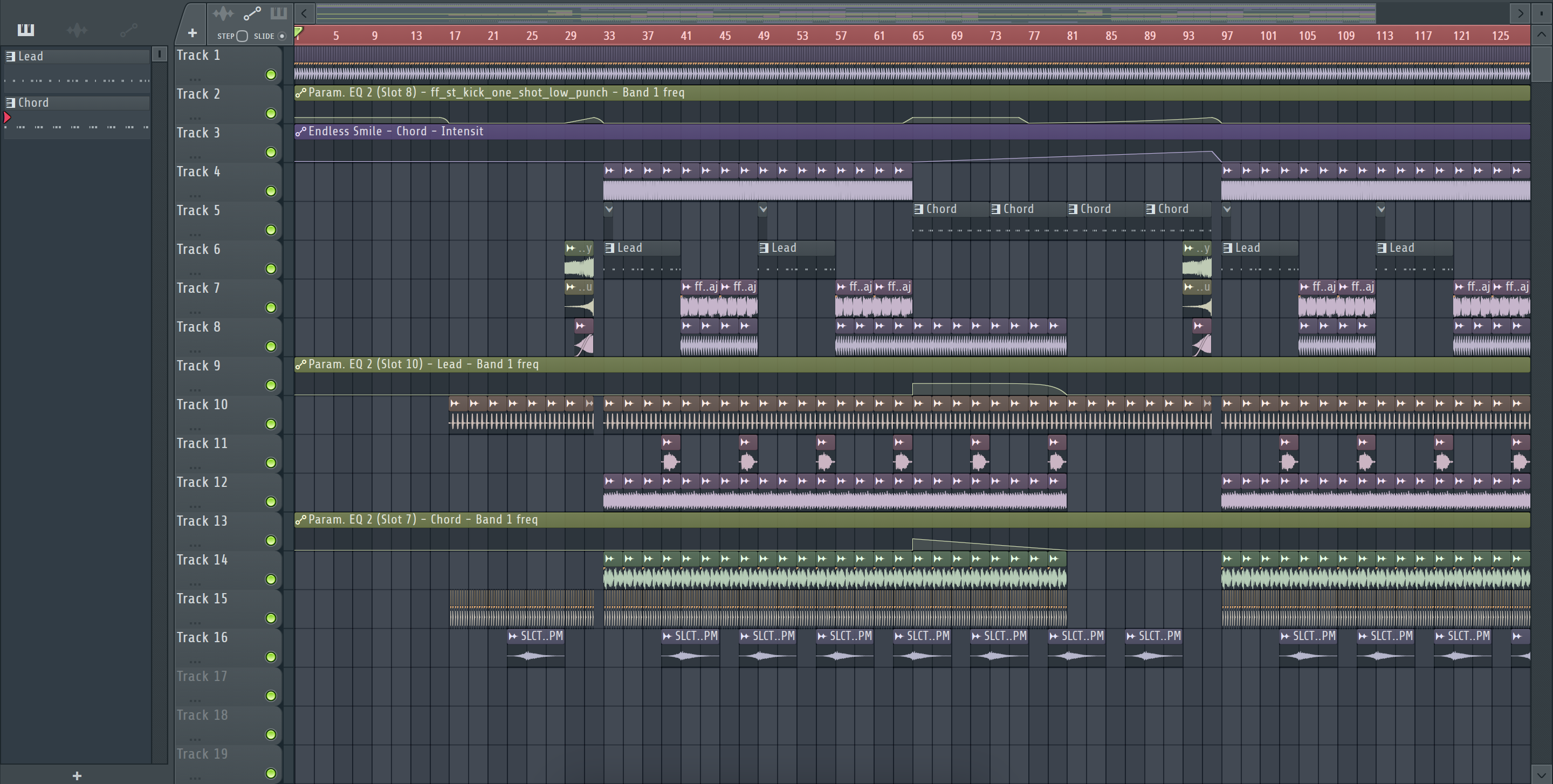Click automation icon of Slot 10 Lead EQ clip
The image size is (1553, 784).
tap(301, 365)
